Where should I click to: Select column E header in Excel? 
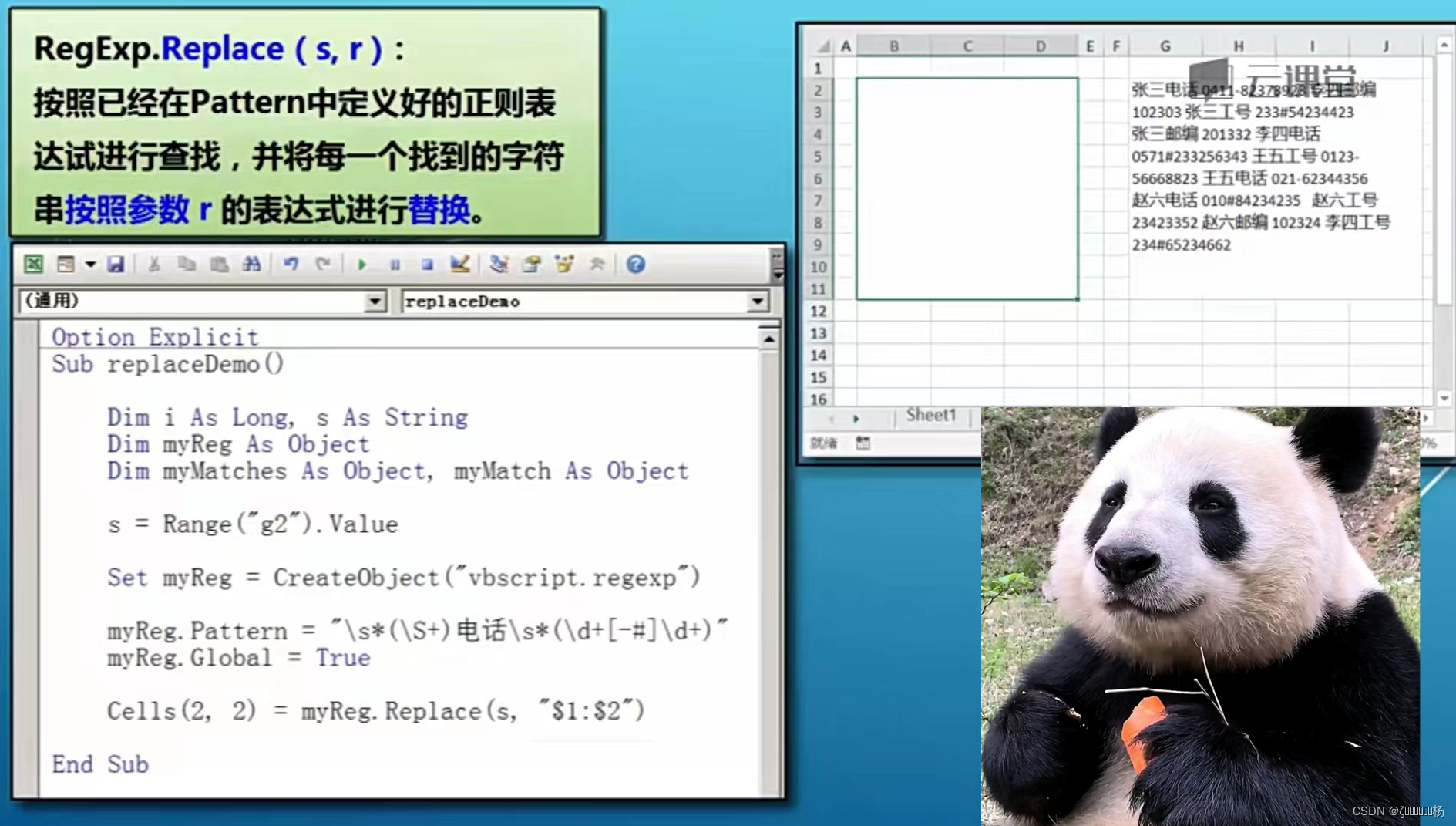coord(1090,46)
